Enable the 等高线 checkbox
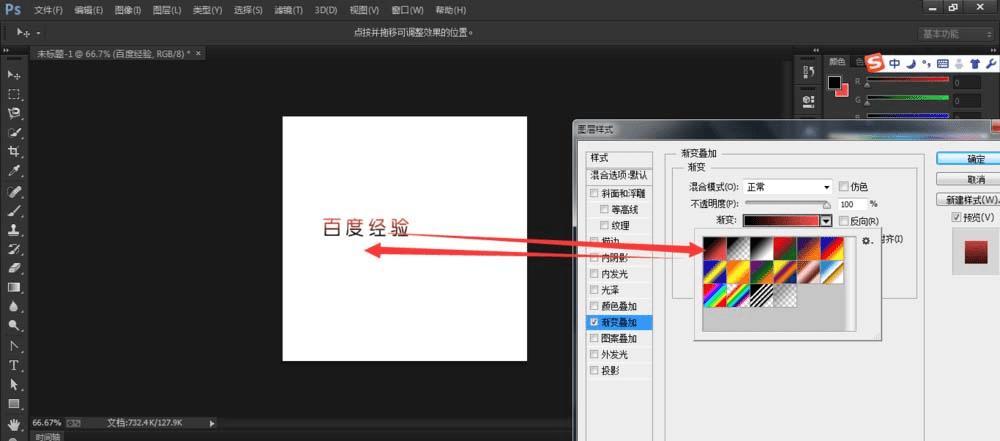 pos(605,209)
